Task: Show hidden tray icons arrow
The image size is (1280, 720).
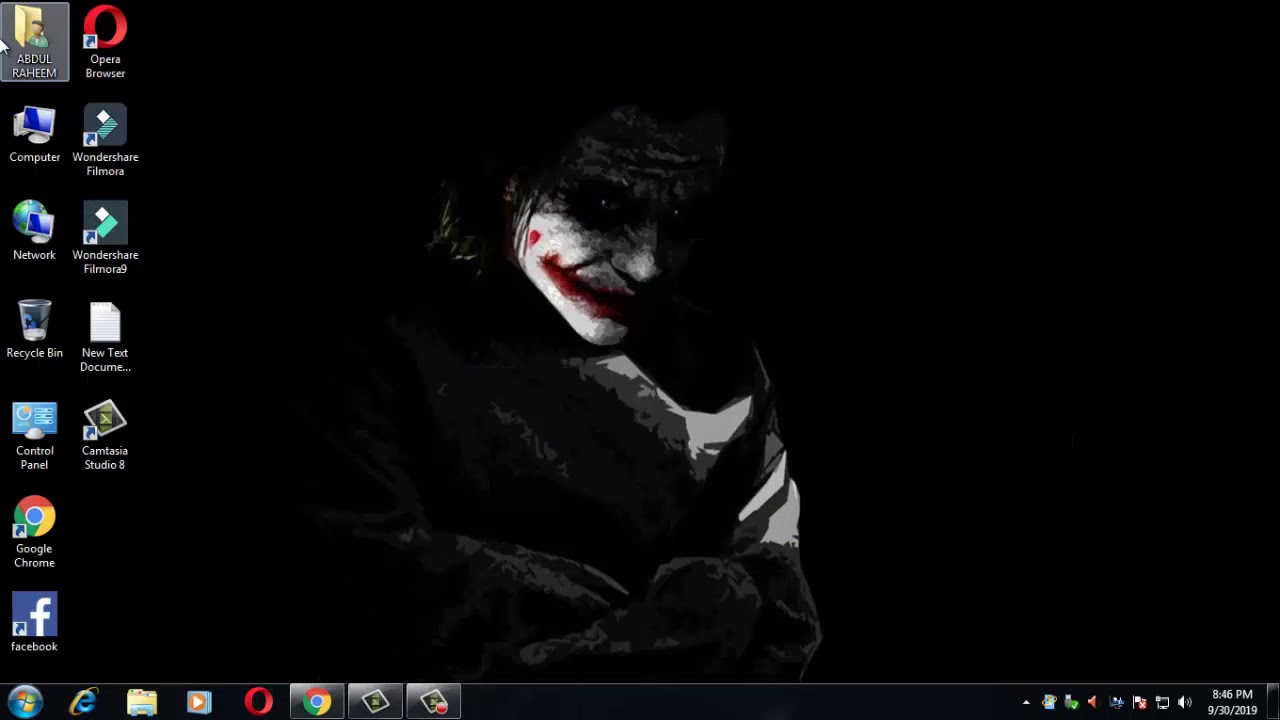Action: (x=1026, y=703)
